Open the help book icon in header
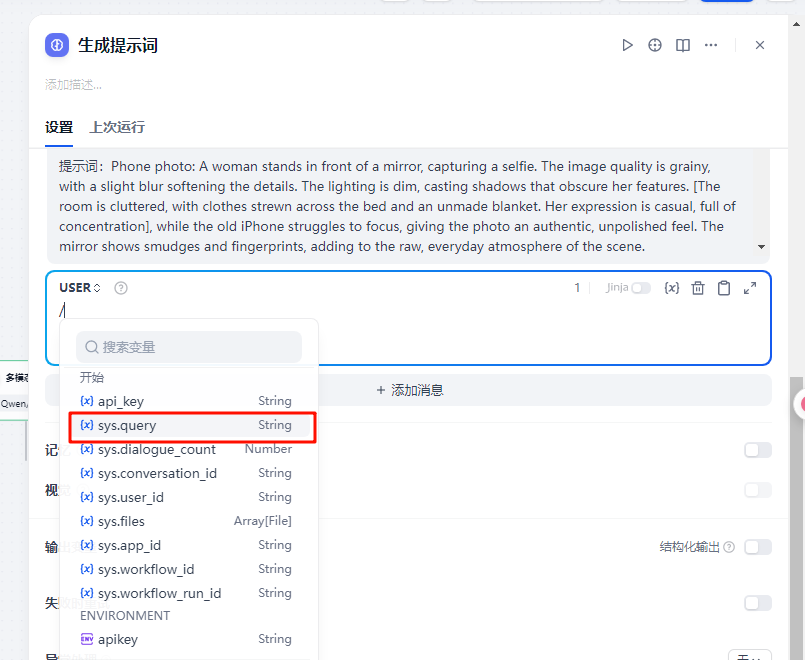Screen dimensions: 805x660 click(x=683, y=45)
